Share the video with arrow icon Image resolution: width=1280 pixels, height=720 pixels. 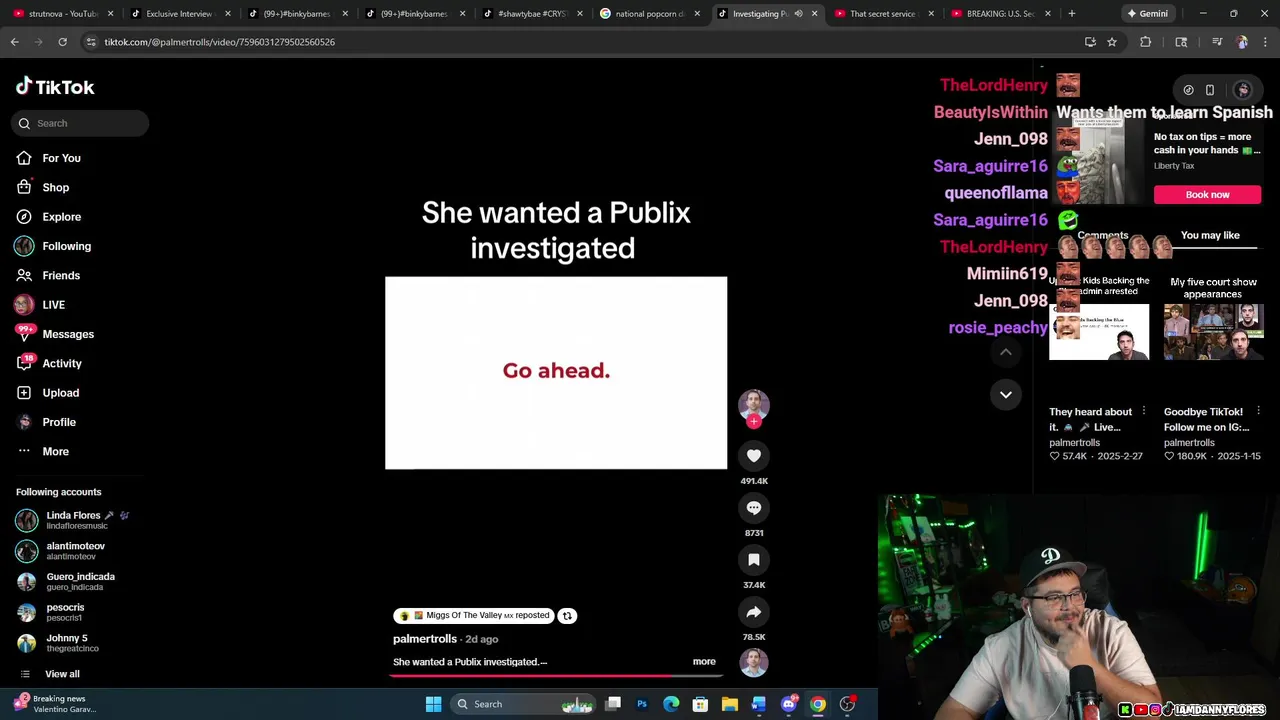point(754,612)
